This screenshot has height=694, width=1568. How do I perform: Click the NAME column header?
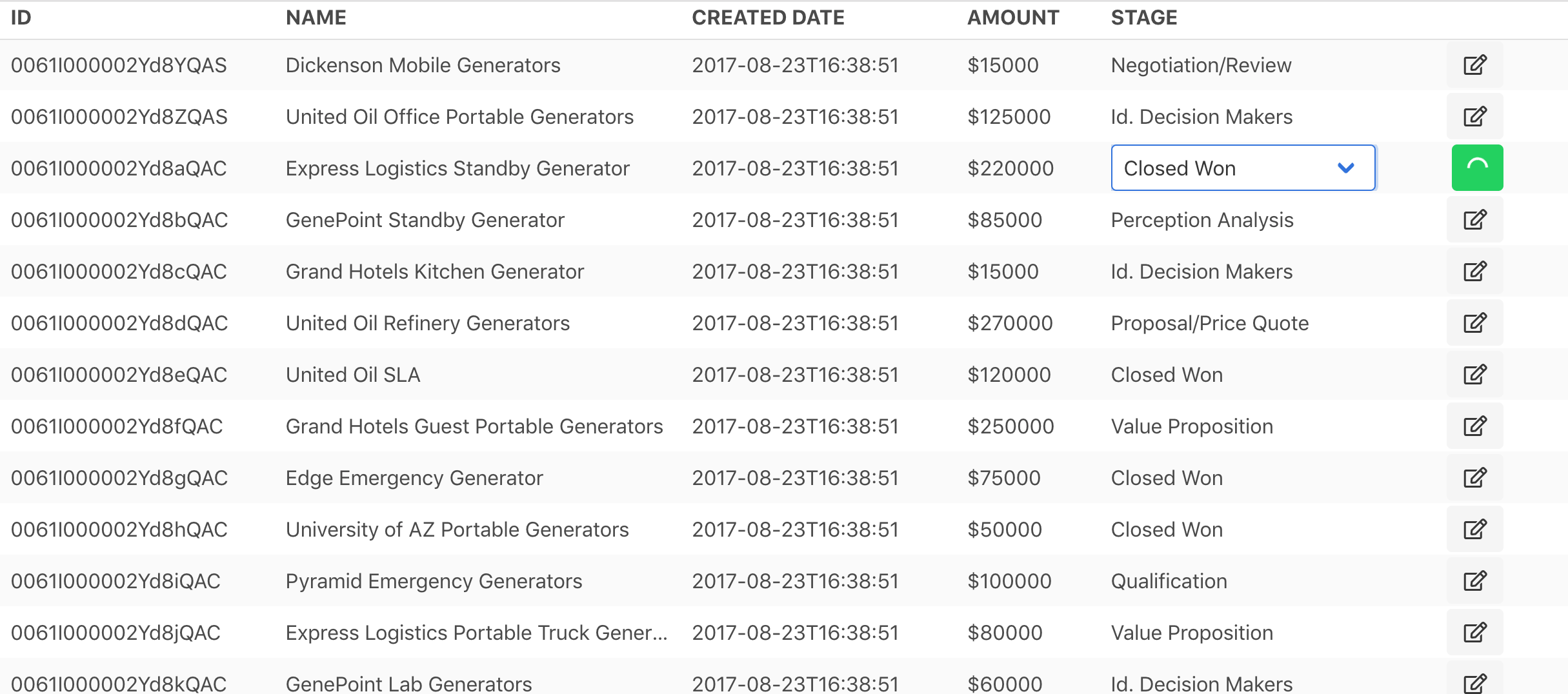click(x=316, y=17)
